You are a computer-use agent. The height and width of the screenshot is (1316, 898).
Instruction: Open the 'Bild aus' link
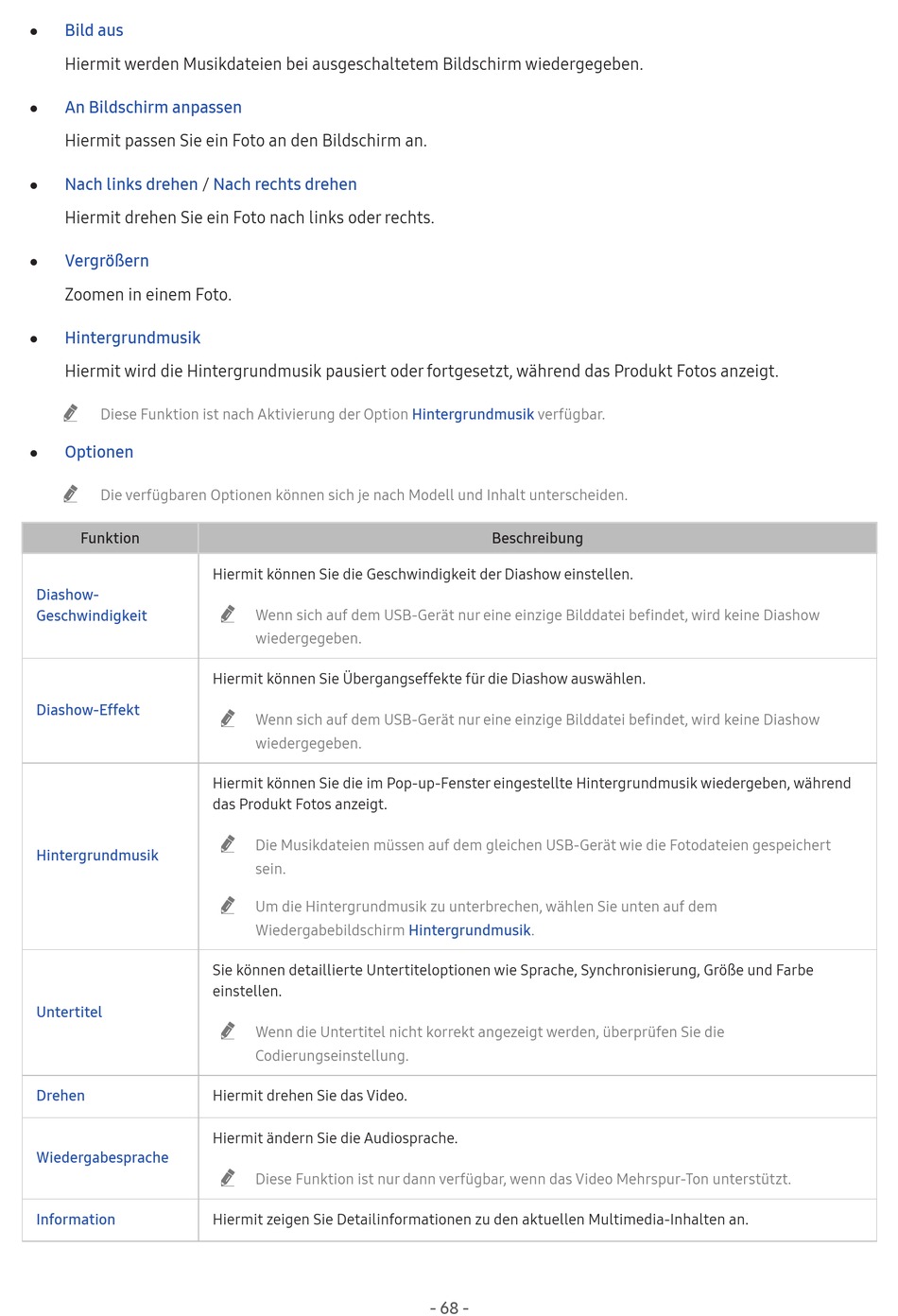[94, 30]
